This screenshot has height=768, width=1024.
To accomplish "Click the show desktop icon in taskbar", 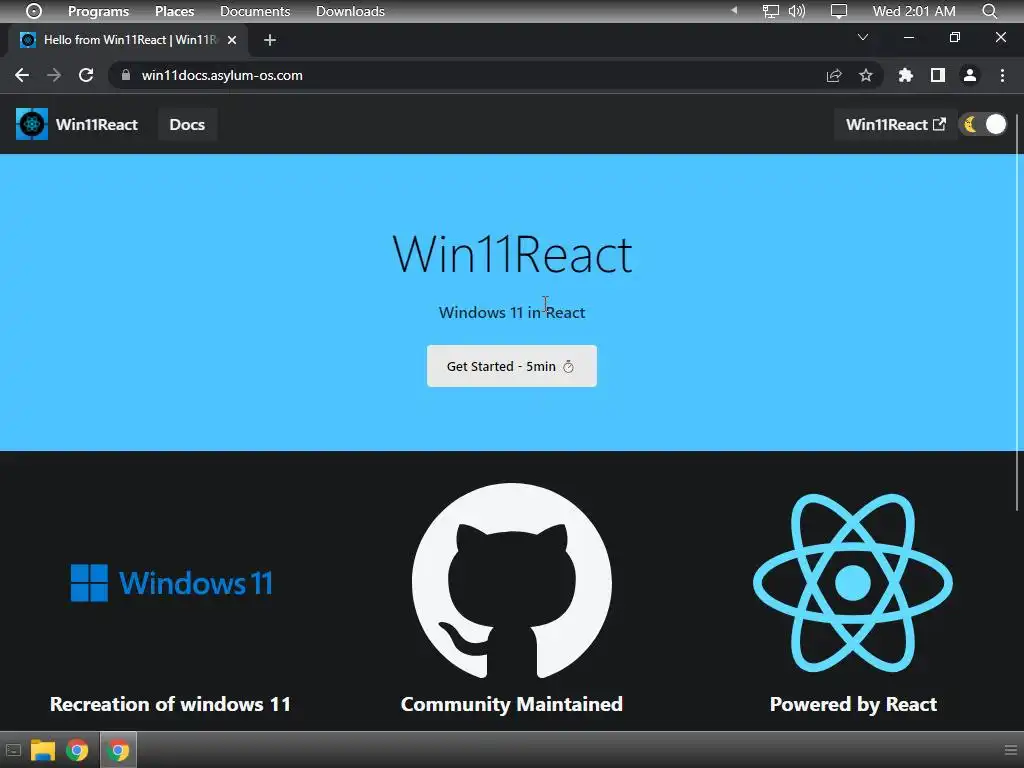I will point(13,750).
